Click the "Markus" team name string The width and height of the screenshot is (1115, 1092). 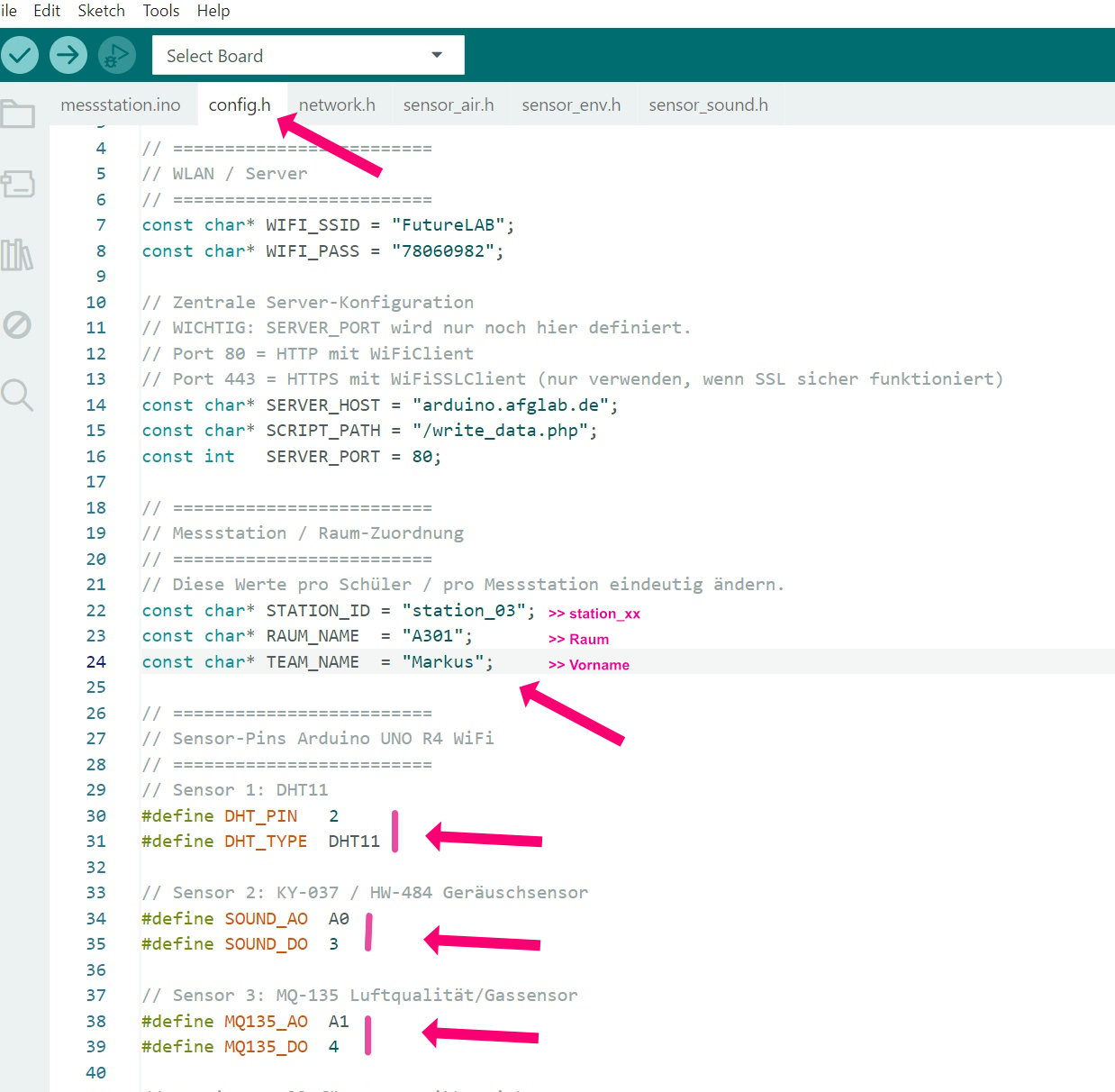click(x=442, y=662)
